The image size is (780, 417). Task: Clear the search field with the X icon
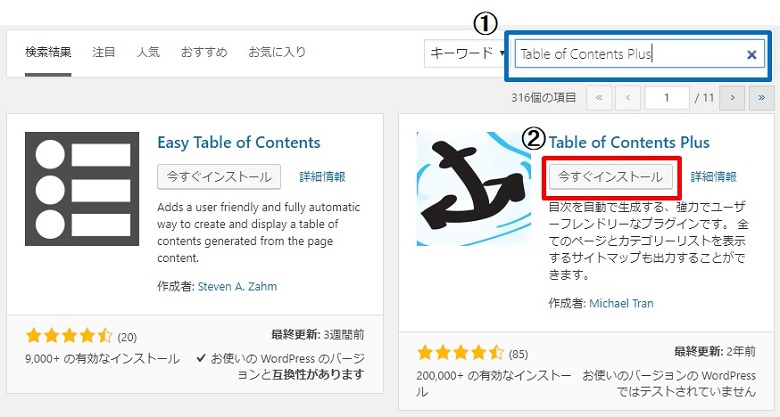[x=751, y=55]
